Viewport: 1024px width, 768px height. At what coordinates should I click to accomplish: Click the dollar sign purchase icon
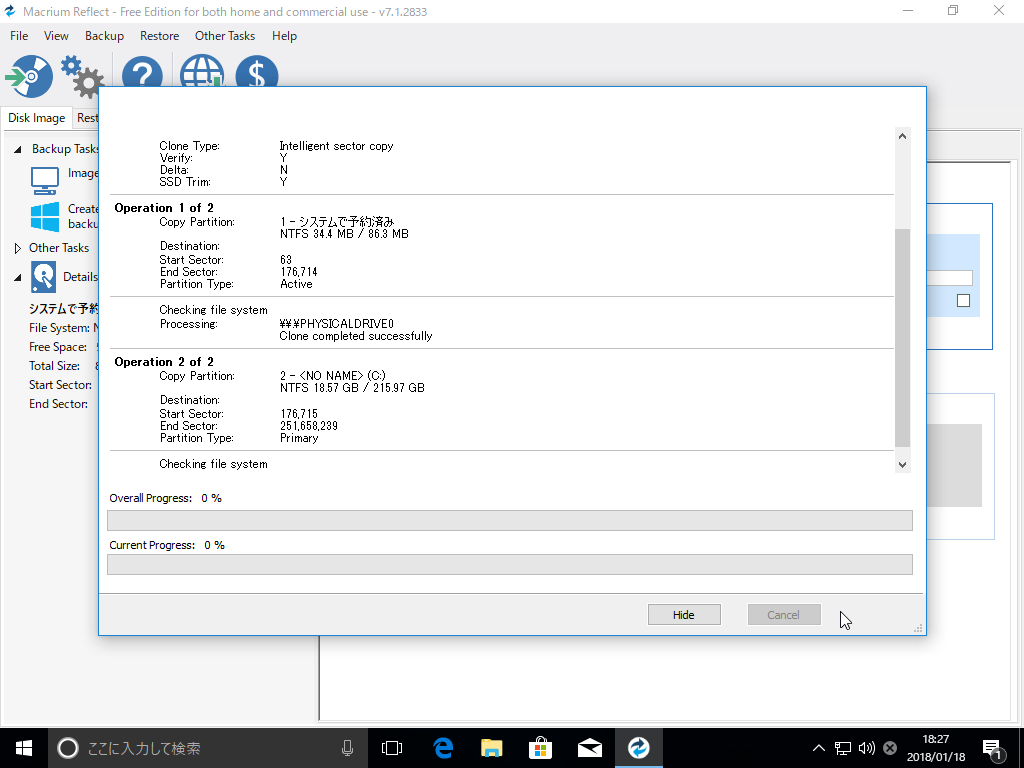pos(257,71)
